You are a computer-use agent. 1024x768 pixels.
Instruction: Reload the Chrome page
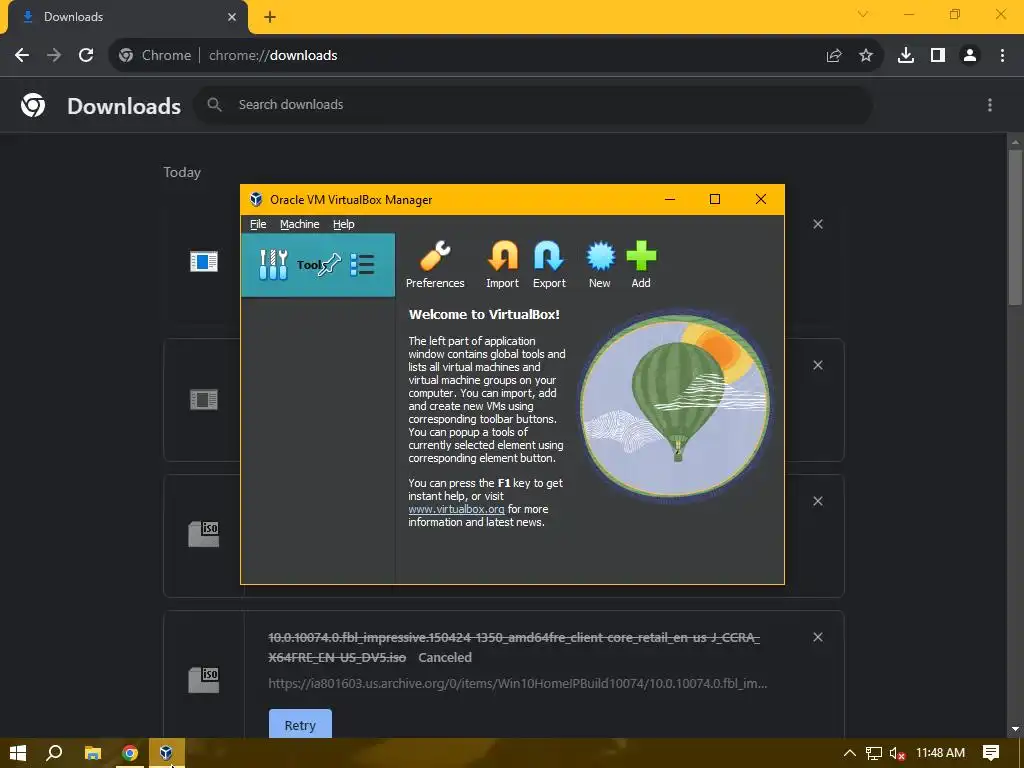86,56
